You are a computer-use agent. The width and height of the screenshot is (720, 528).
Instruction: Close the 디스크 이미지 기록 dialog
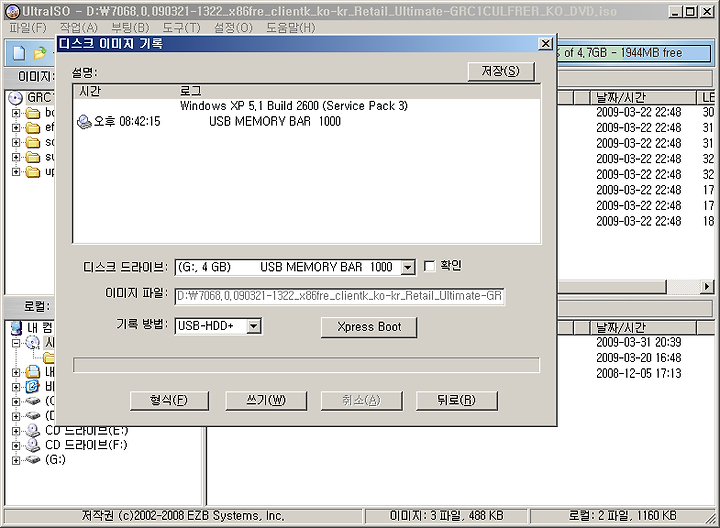(545, 44)
